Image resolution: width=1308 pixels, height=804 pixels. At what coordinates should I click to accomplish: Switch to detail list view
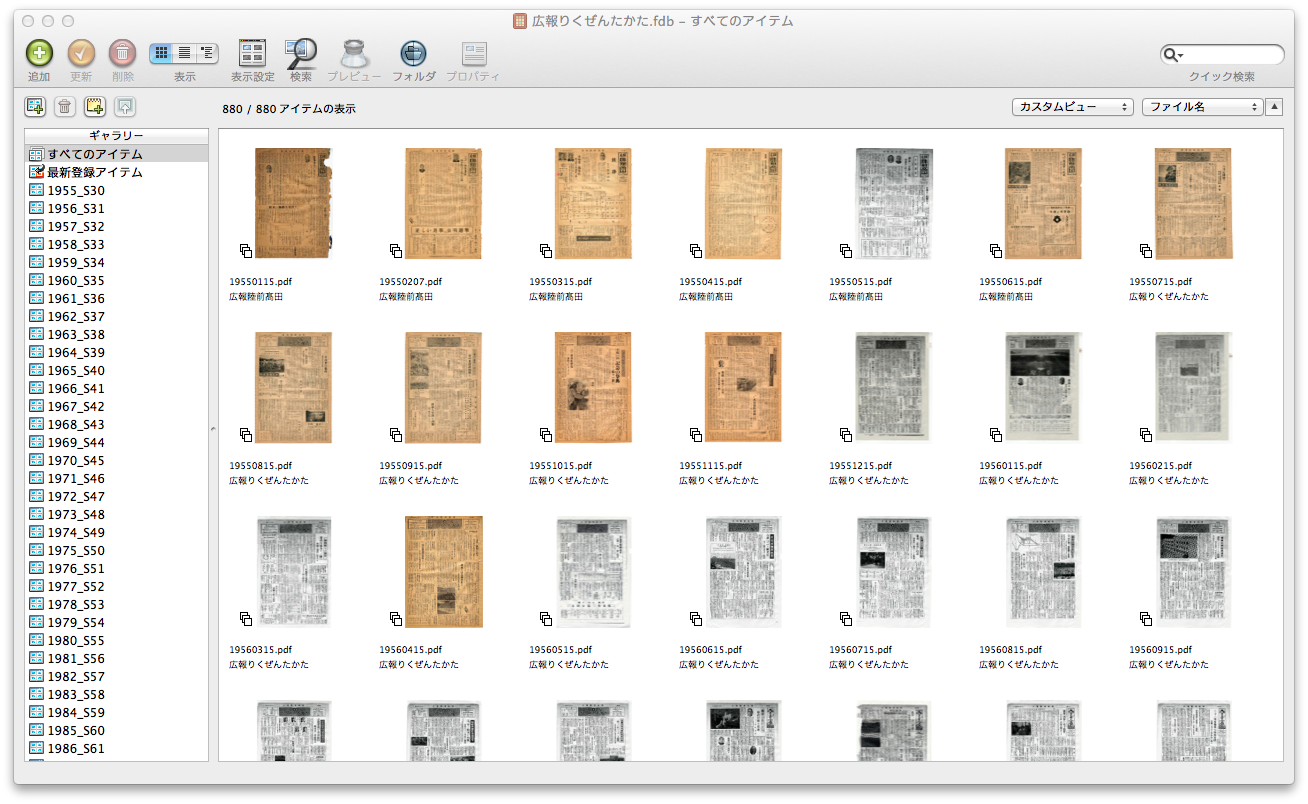207,54
